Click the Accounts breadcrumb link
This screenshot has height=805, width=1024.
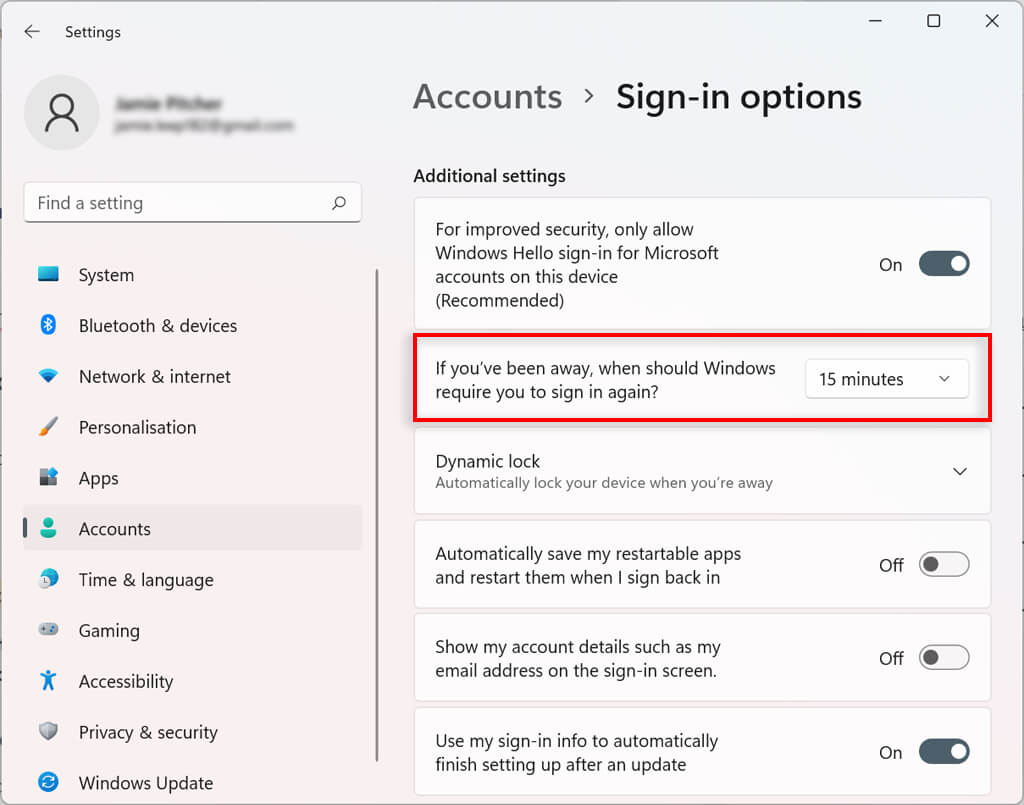(x=487, y=97)
